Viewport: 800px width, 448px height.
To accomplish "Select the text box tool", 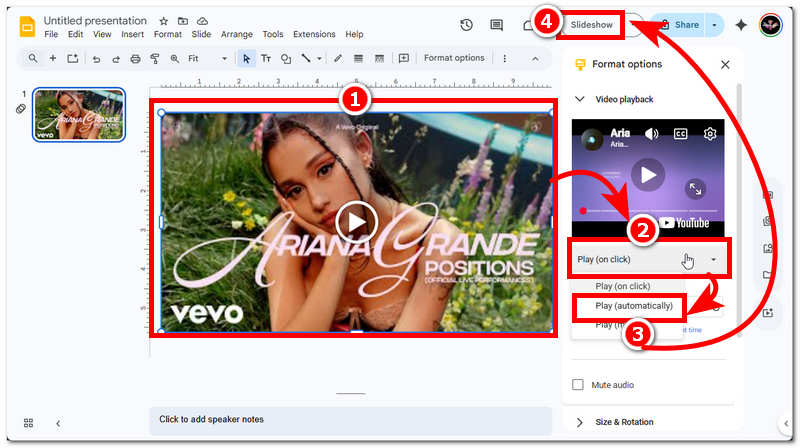I will click(266, 58).
